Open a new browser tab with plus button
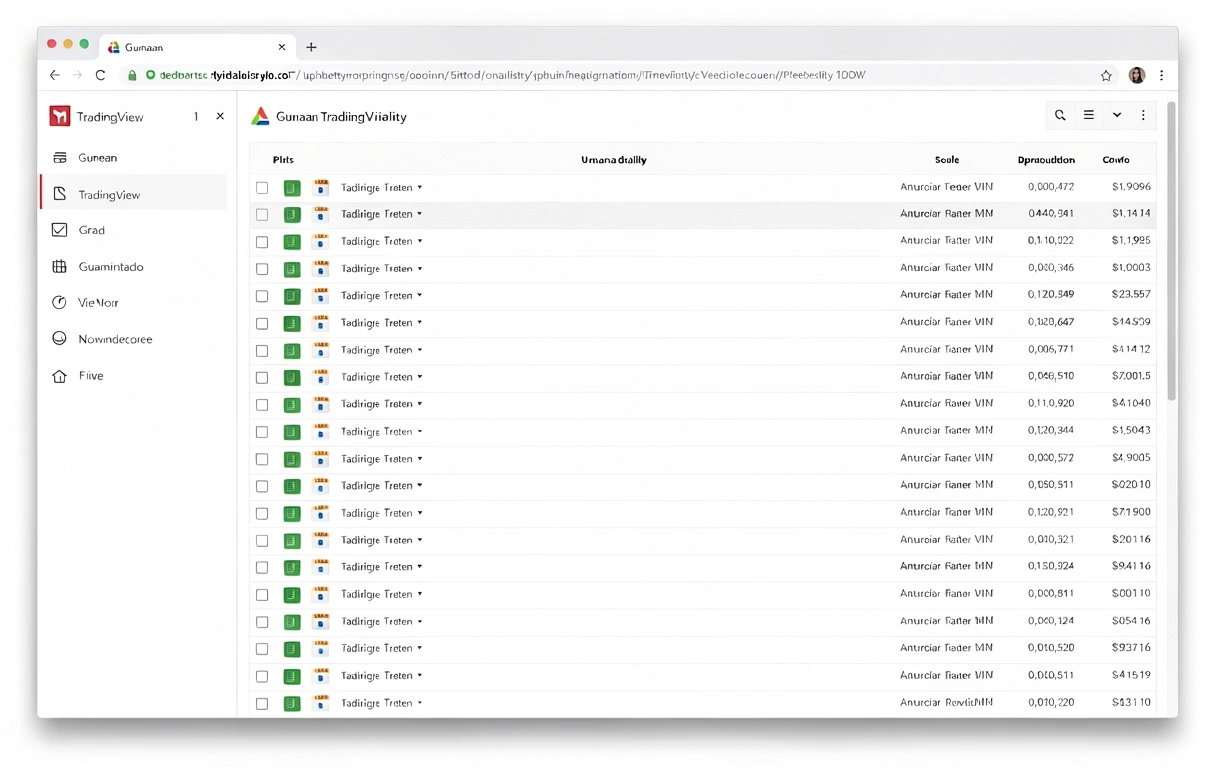Screen dimensions: 1216x768 [x=311, y=47]
